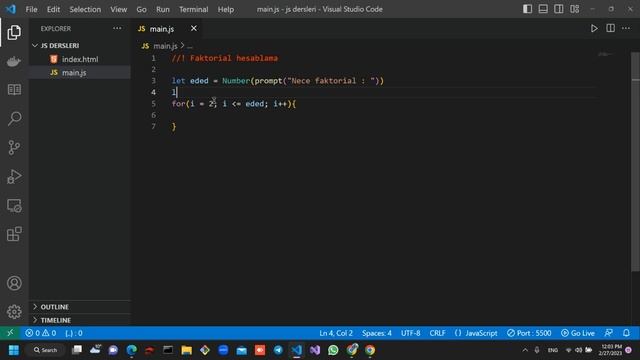640x360 pixels.
Task: Click the 'for' keyword on line 5
Action: [x=178, y=104]
